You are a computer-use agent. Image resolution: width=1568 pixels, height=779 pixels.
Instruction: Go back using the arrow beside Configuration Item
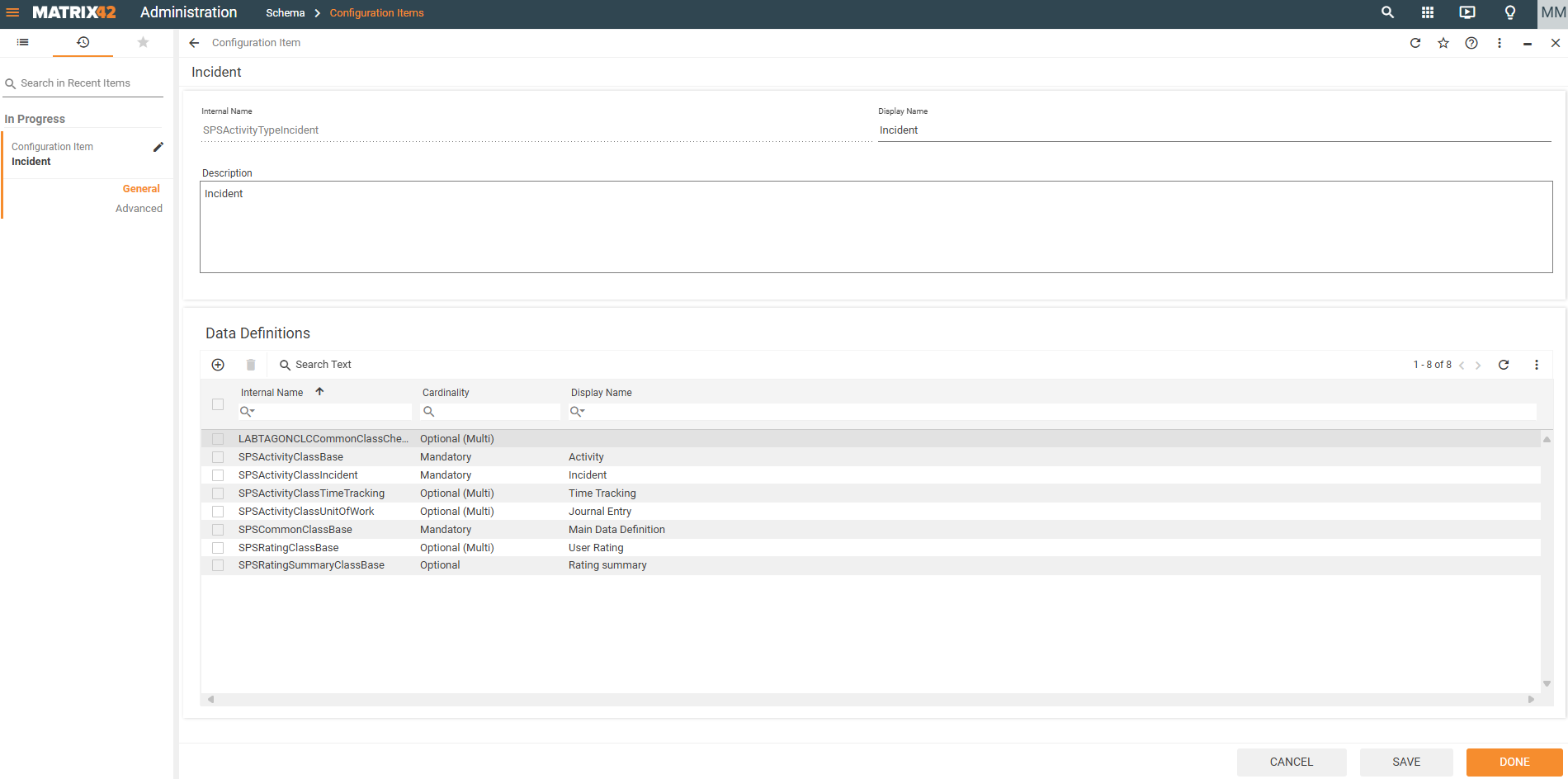click(x=194, y=43)
